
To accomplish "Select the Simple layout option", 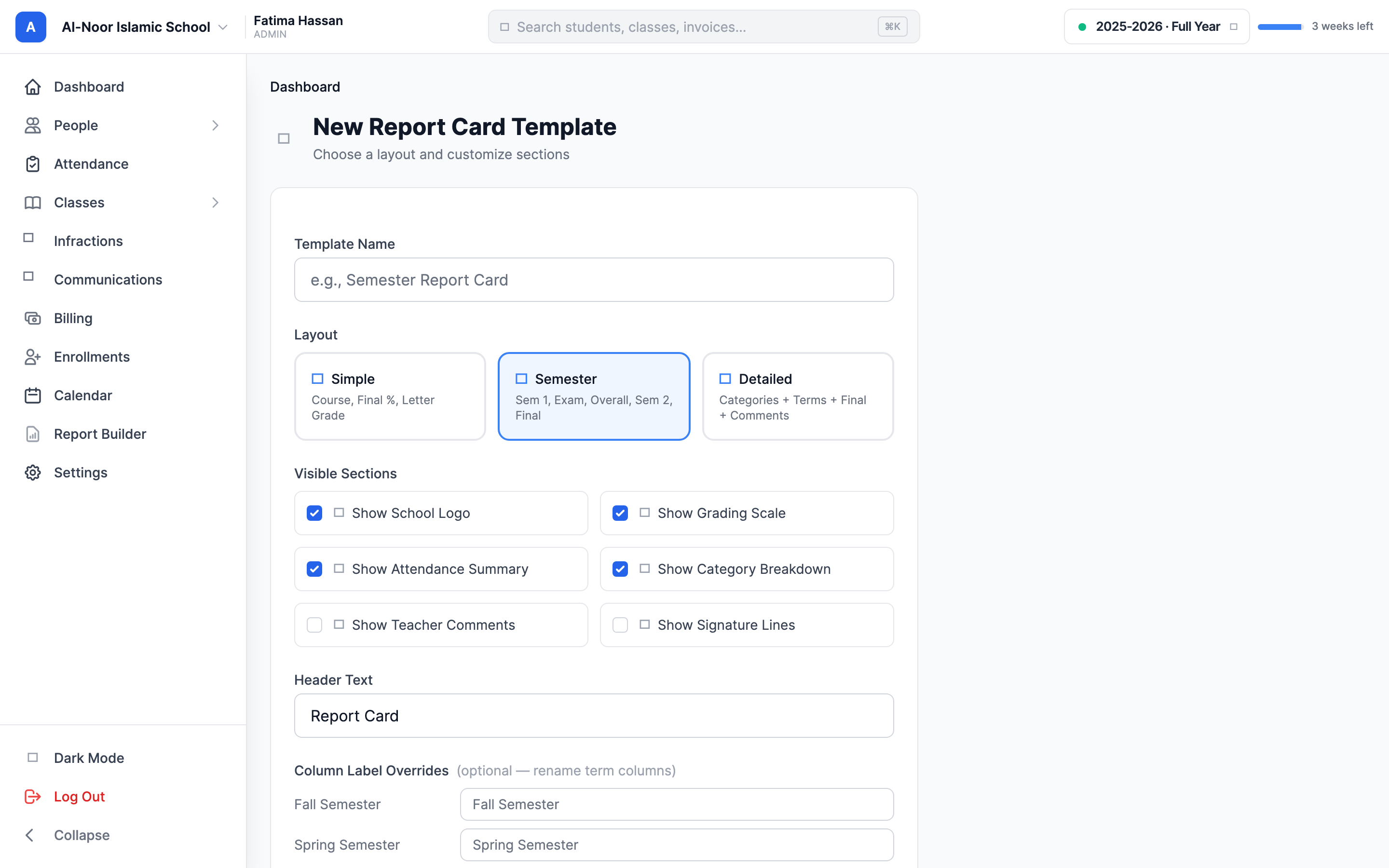I will [x=390, y=397].
